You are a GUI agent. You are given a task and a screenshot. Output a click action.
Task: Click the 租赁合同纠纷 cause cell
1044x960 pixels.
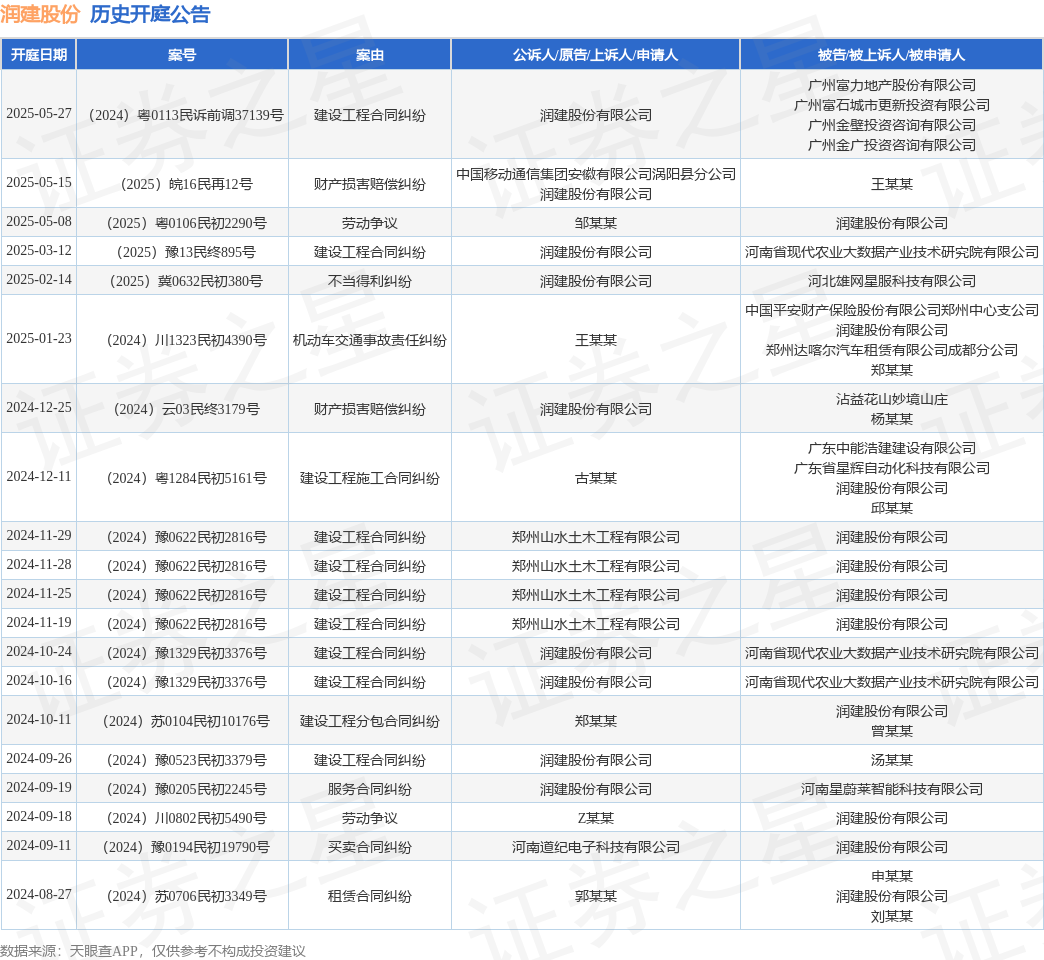pos(370,896)
